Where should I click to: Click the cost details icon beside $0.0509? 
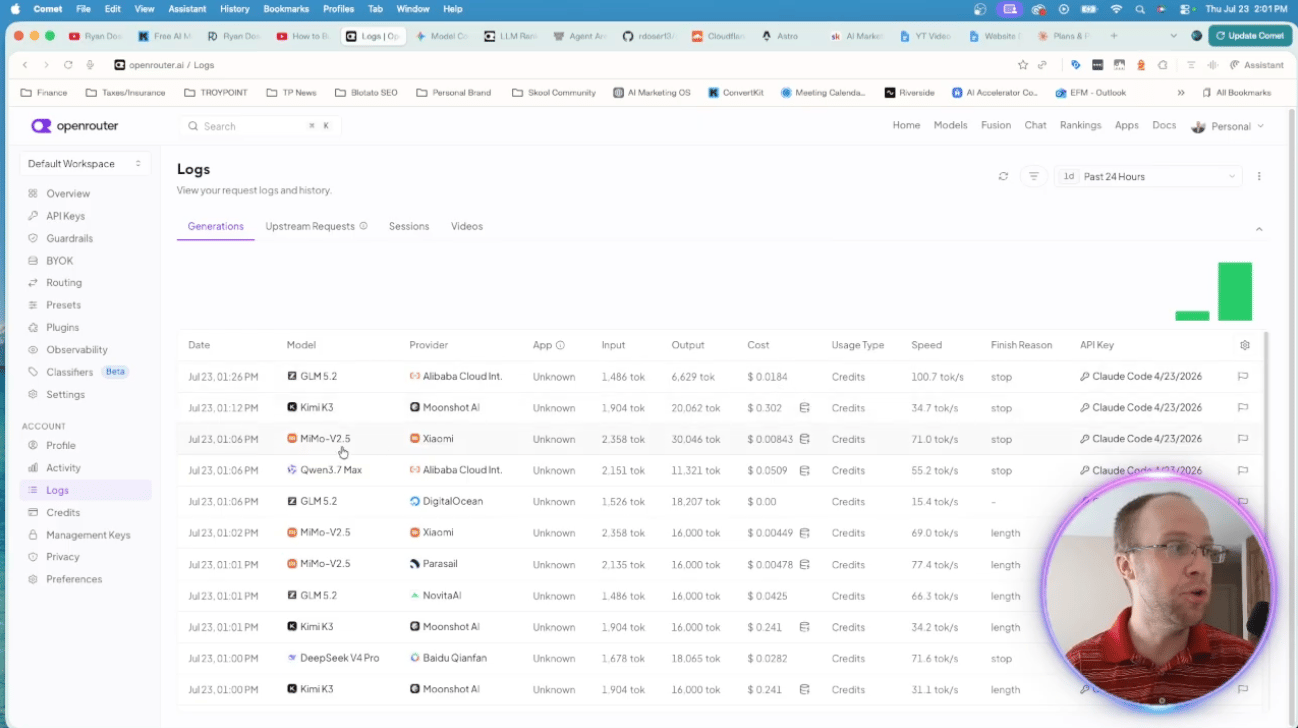(x=804, y=470)
